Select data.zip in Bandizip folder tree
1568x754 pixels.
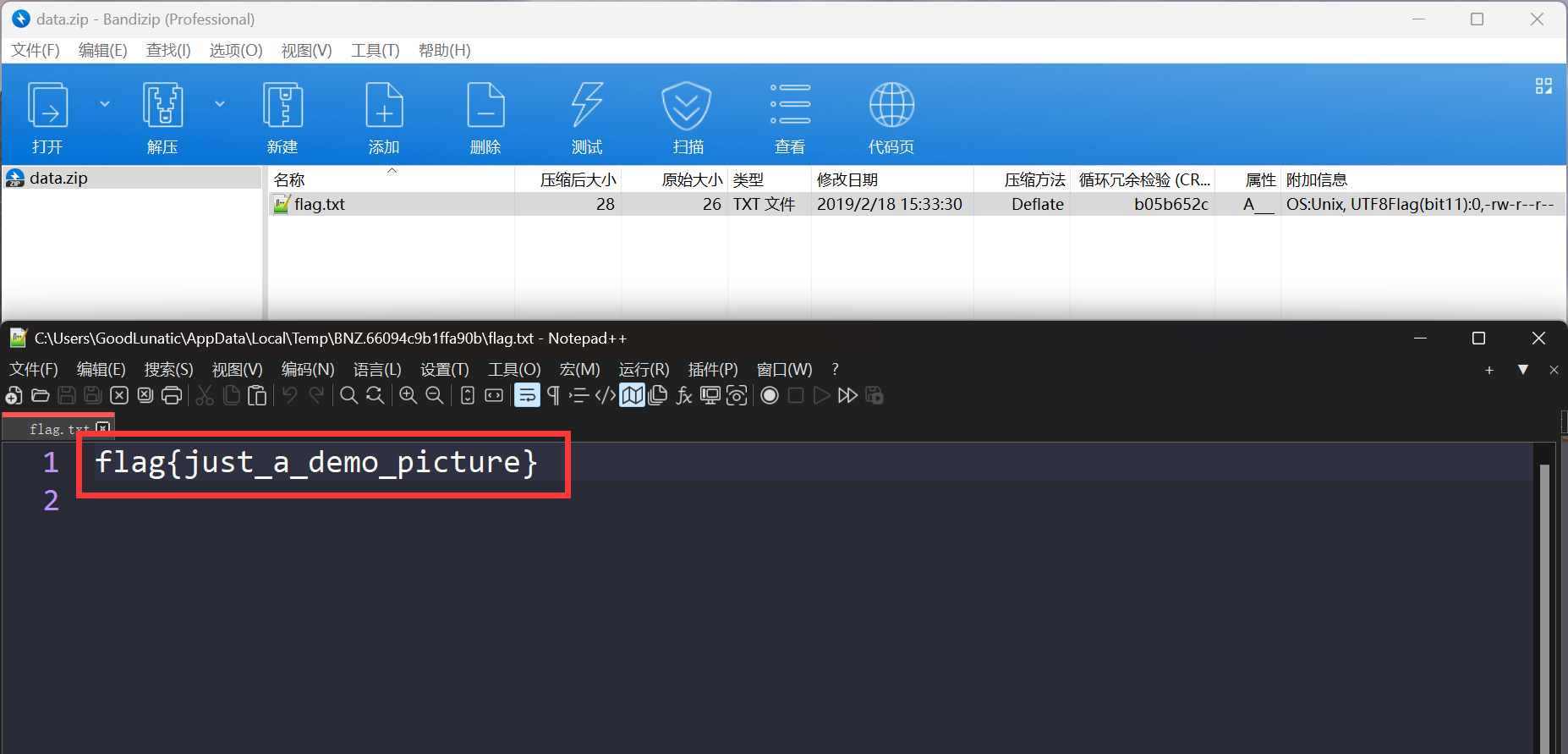coord(58,178)
